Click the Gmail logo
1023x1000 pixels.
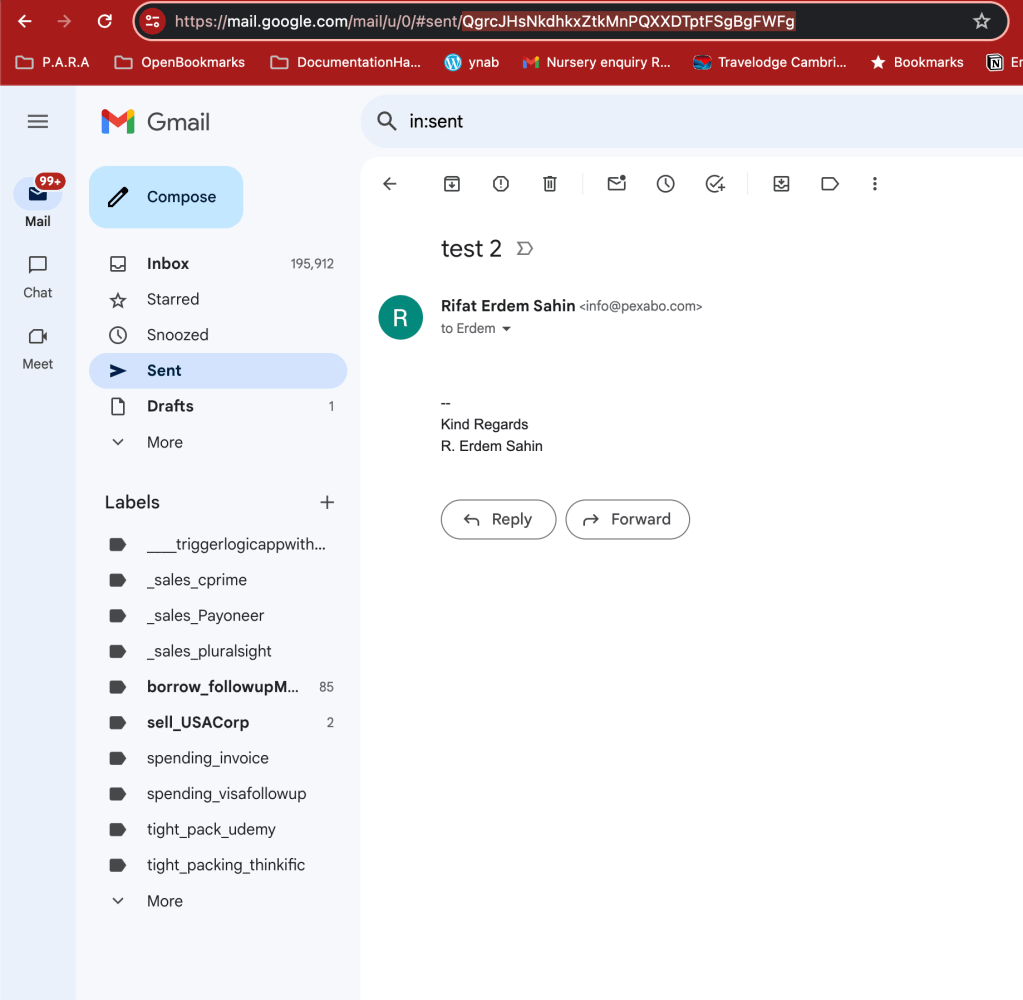tap(156, 122)
